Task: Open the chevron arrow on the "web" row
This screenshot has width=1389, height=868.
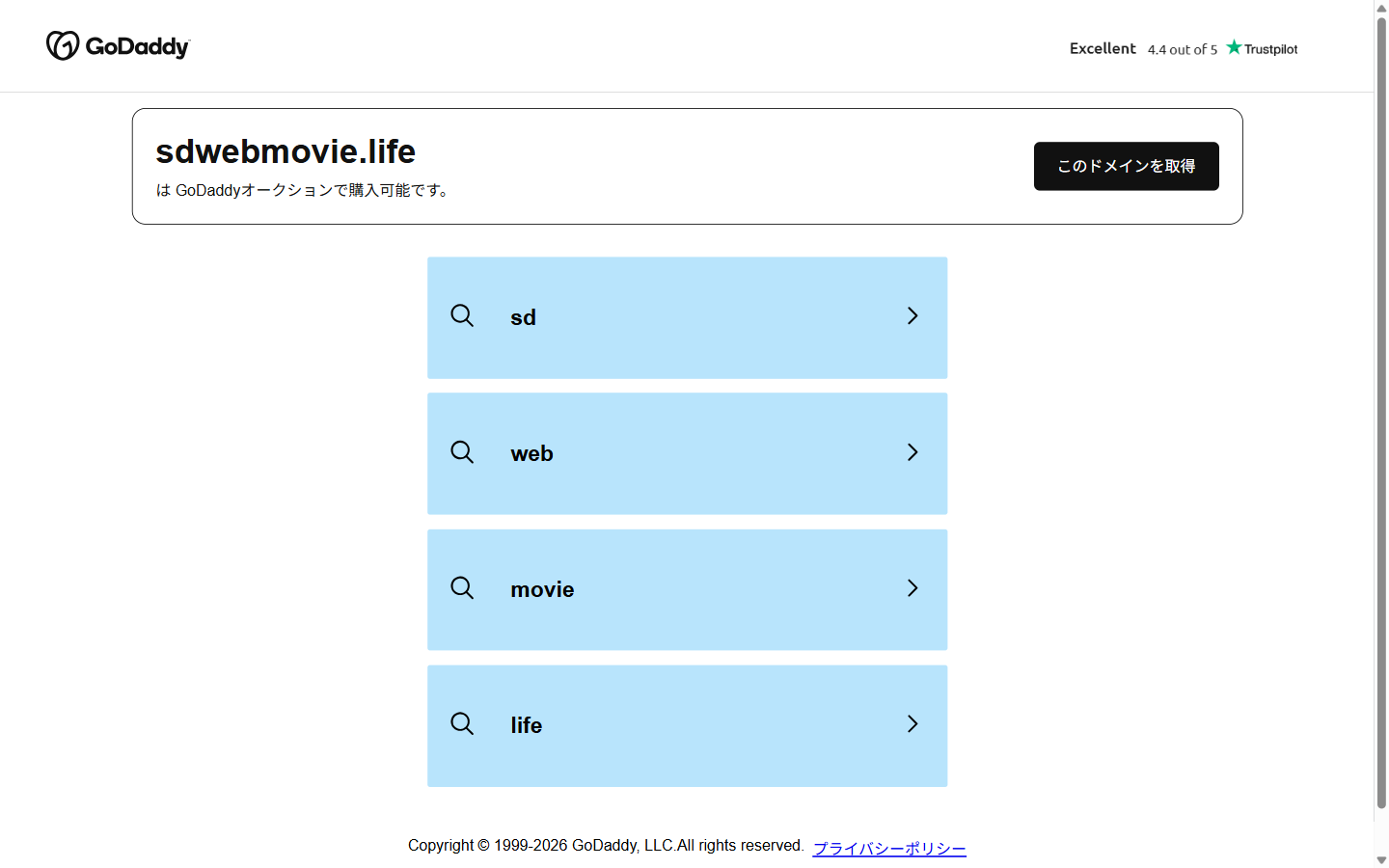Action: 912,452
